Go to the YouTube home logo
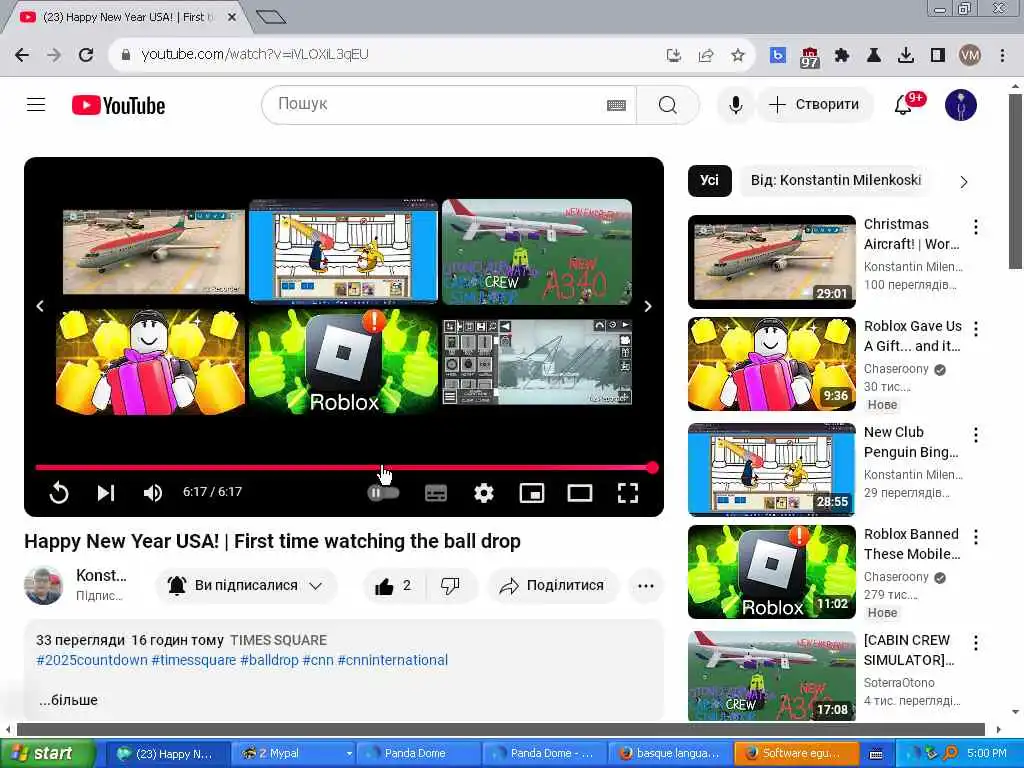Viewport: 1024px width, 768px height. coord(118,105)
